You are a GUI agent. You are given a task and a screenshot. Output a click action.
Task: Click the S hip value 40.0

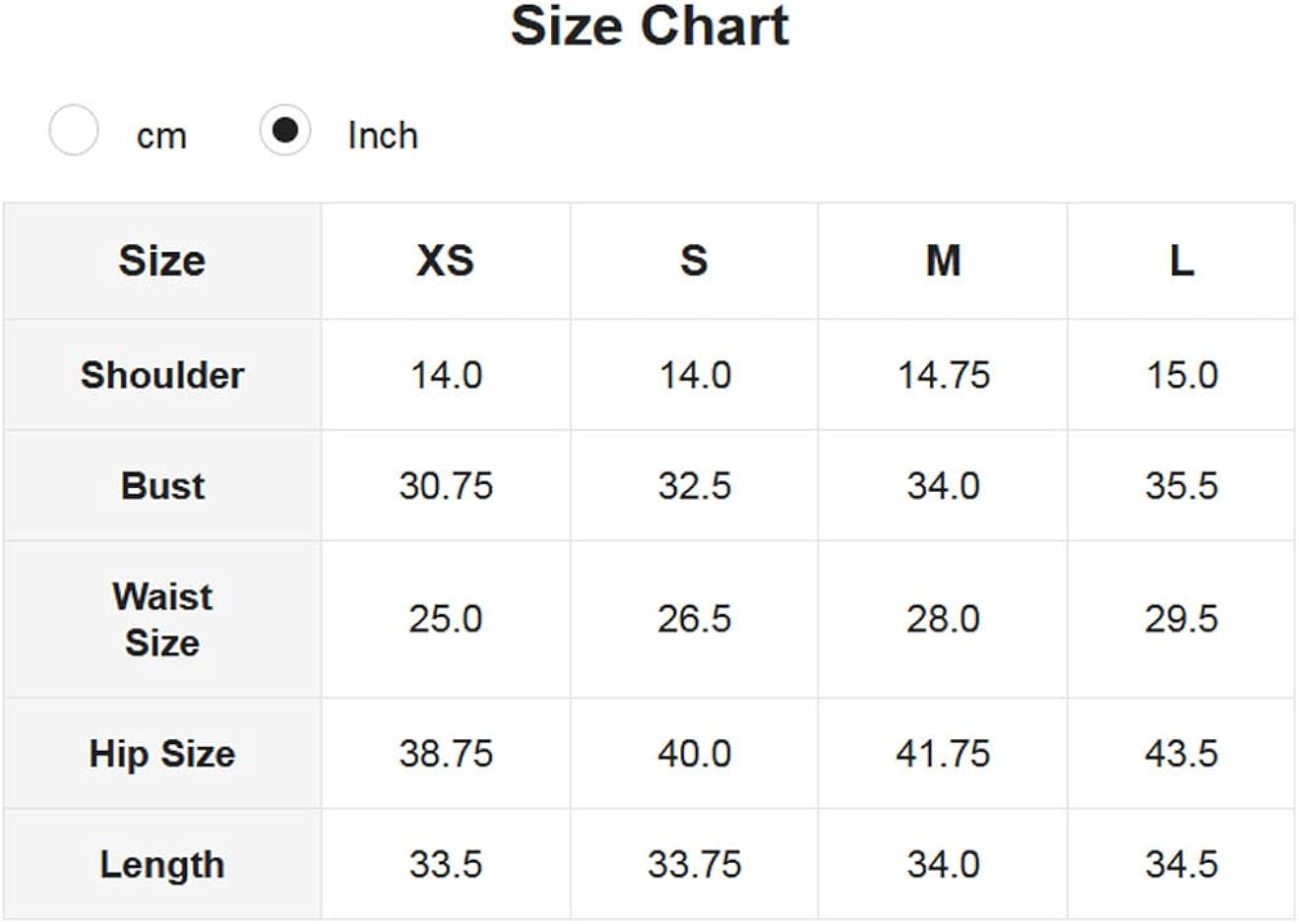click(694, 754)
